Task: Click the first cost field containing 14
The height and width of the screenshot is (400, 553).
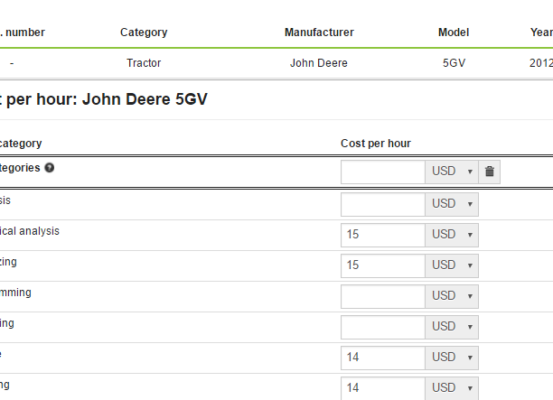Action: click(383, 358)
